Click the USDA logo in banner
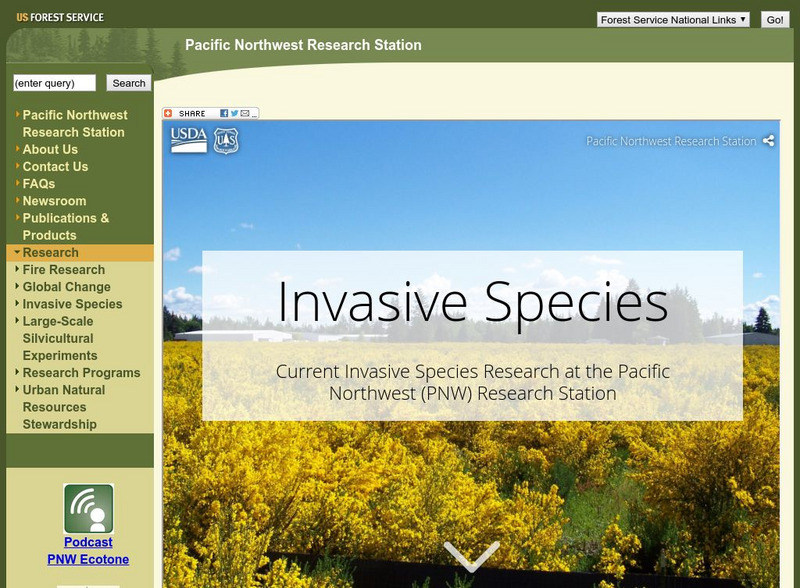The image size is (800, 588). pyautogui.click(x=188, y=140)
